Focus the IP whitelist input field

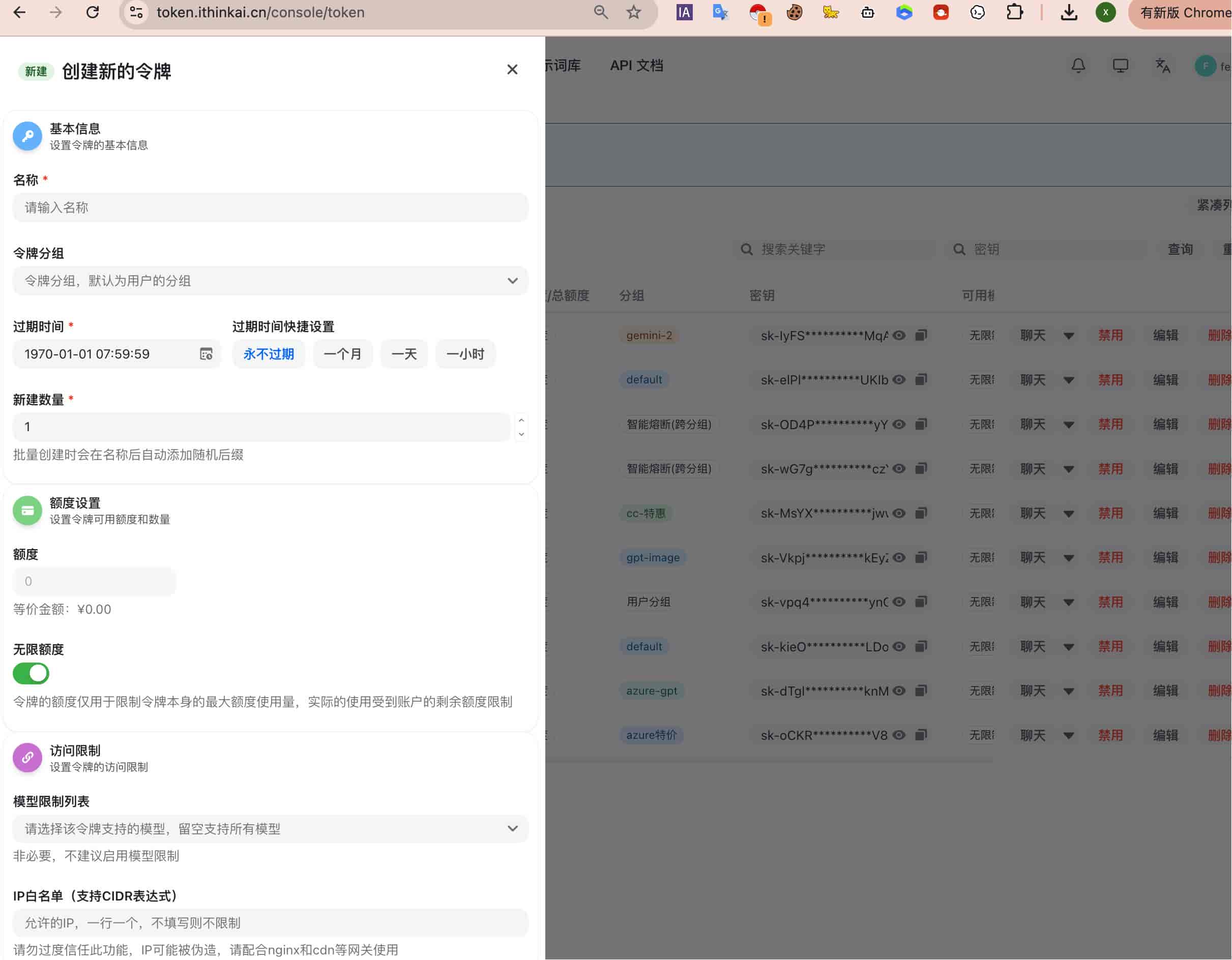271,923
